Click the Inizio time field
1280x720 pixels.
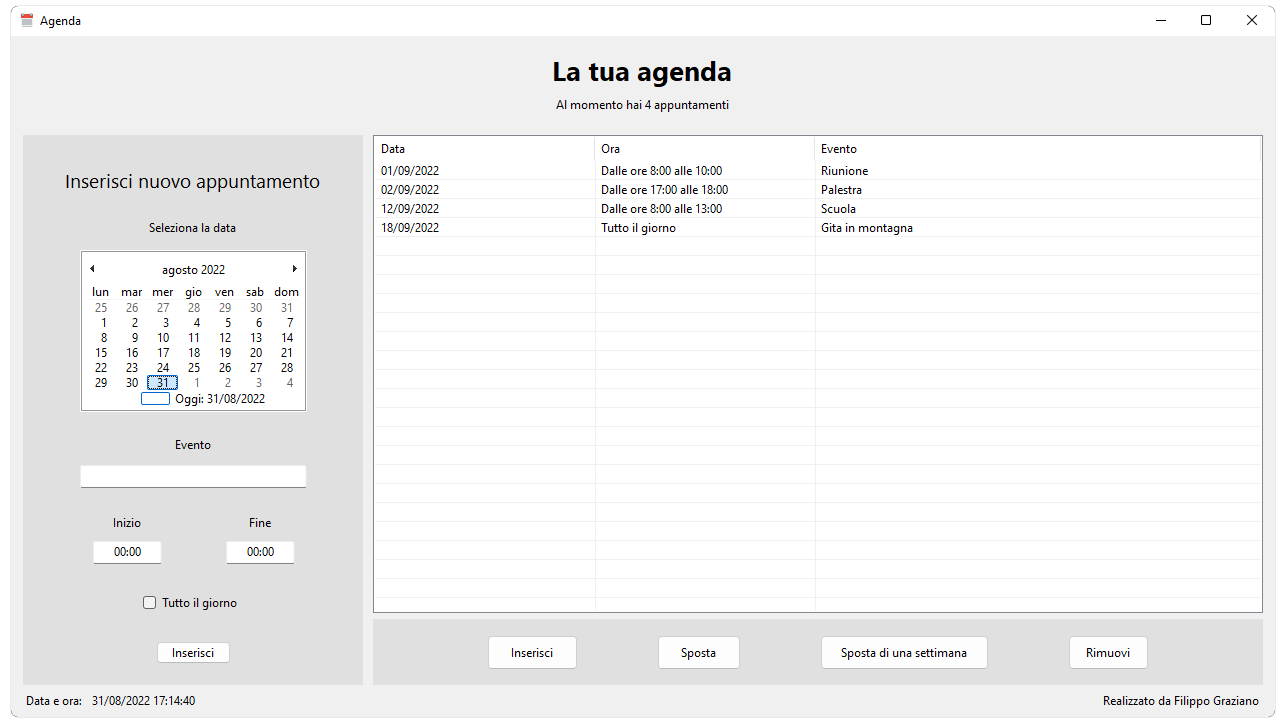(127, 551)
